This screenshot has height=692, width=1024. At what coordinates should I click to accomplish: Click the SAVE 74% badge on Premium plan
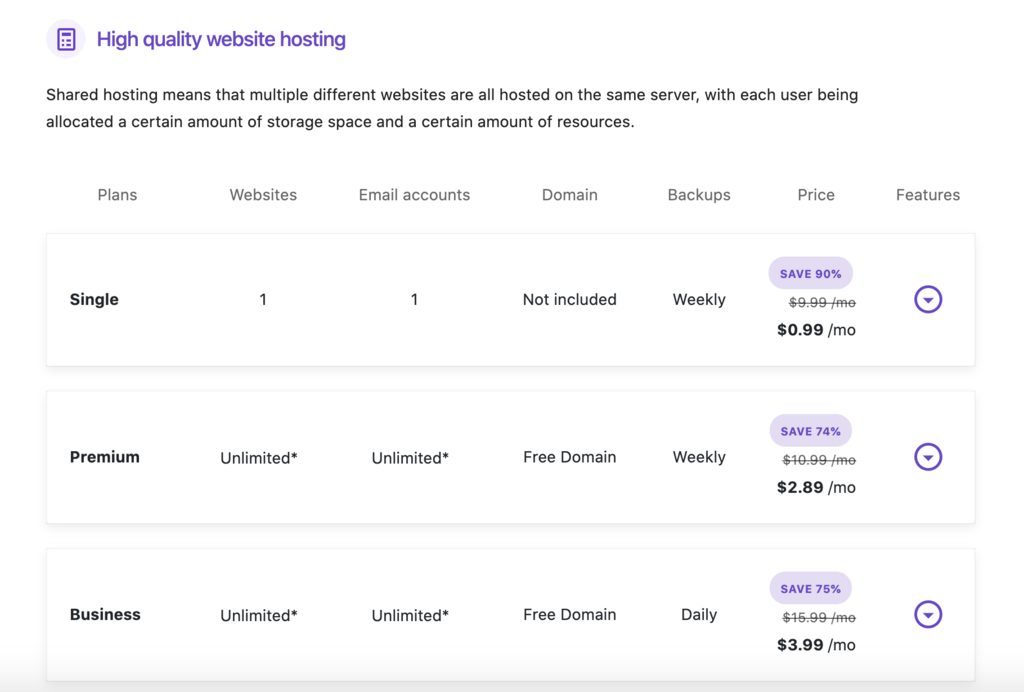tap(810, 430)
